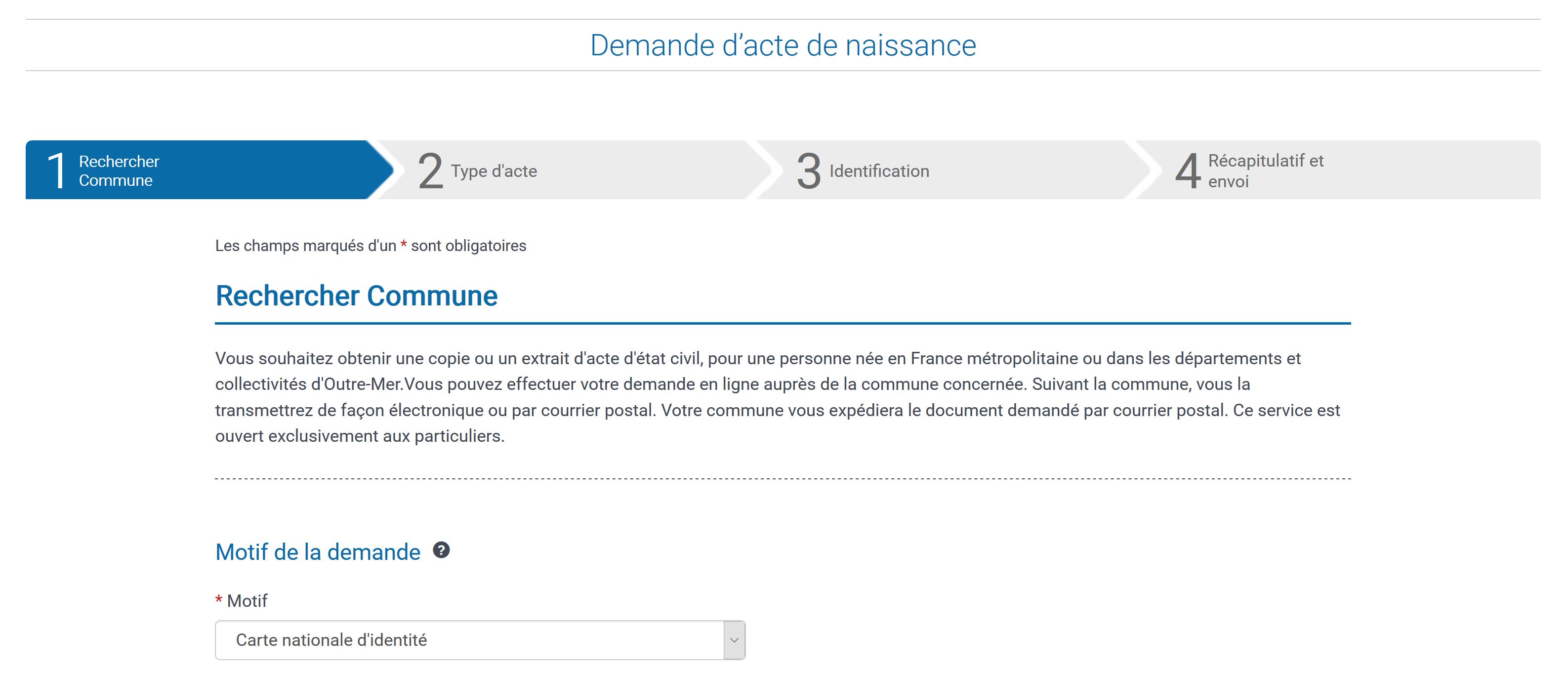Image resolution: width=1568 pixels, height=677 pixels.
Task: Go to Récapitulatif et envoi step
Action: [1265, 171]
